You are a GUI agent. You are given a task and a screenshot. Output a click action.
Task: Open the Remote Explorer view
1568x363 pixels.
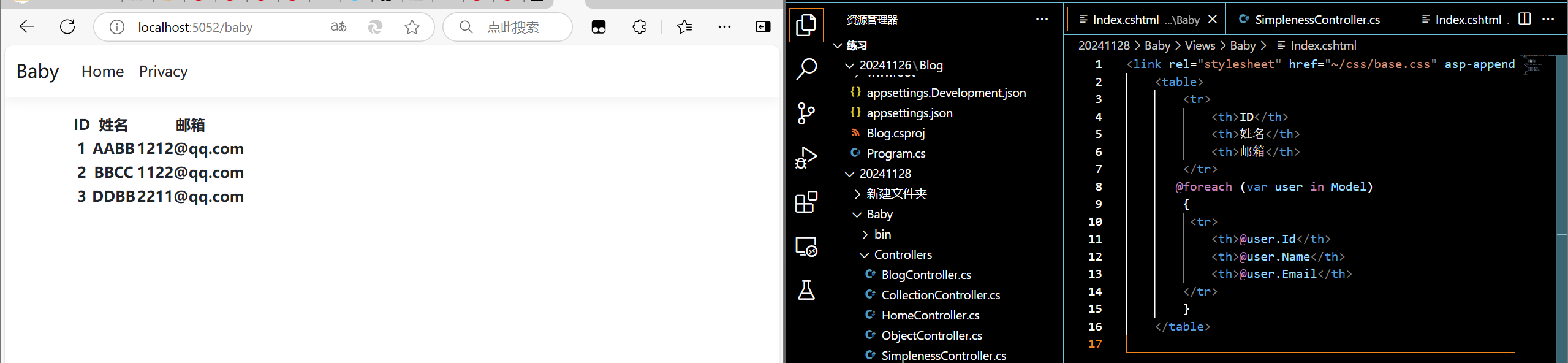[x=806, y=246]
